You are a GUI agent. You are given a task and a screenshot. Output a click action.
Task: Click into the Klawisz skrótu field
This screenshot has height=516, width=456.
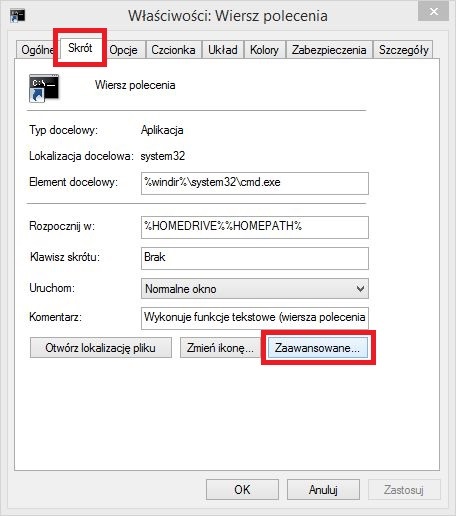[x=255, y=258]
